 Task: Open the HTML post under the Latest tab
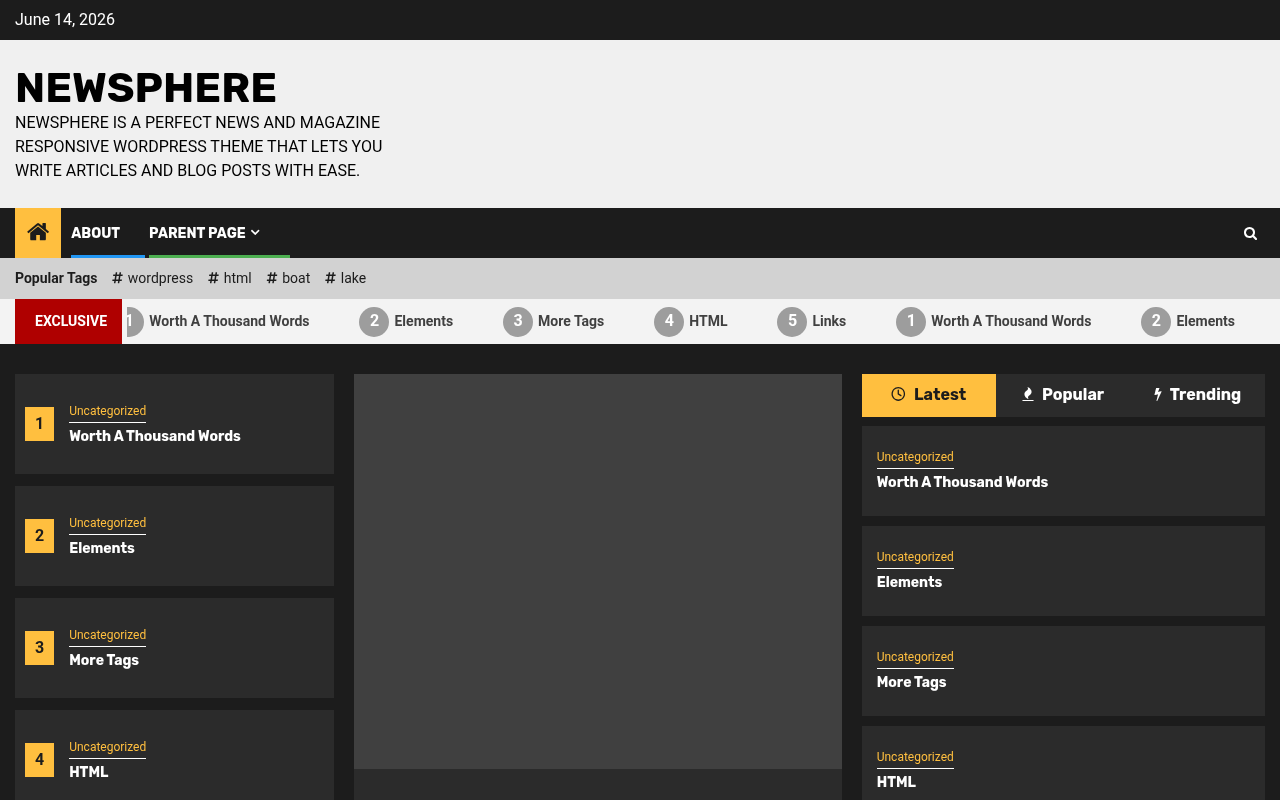pos(897,782)
